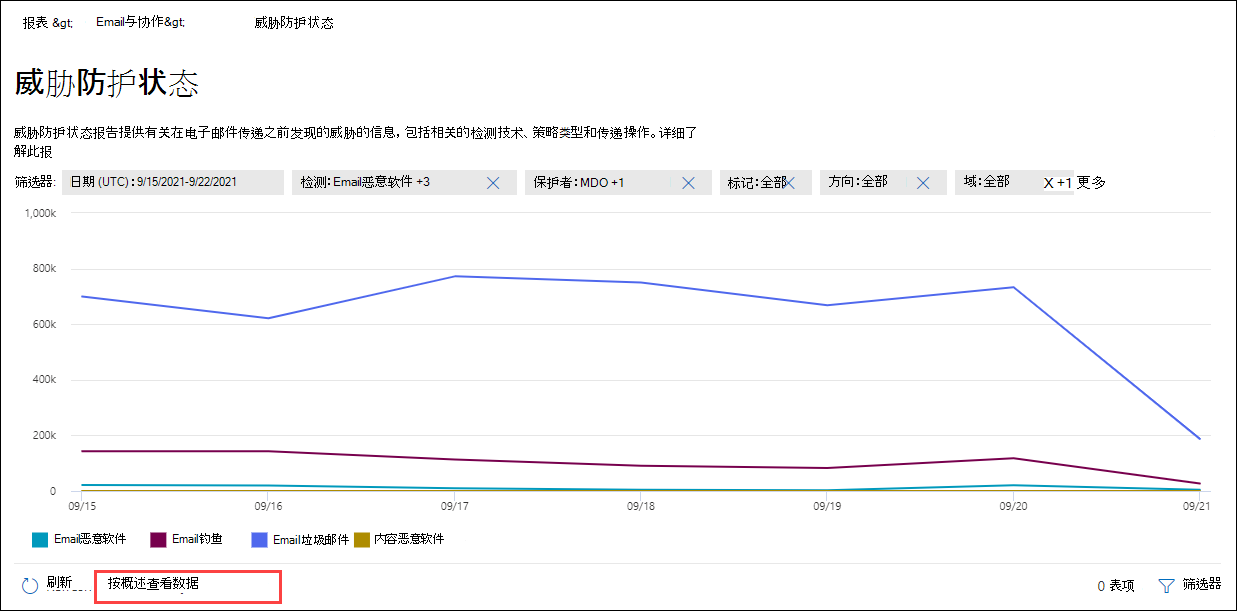1237x611 pixels.
Task: Click the 0 表项 item count
Action: pyautogui.click(x=1116, y=585)
